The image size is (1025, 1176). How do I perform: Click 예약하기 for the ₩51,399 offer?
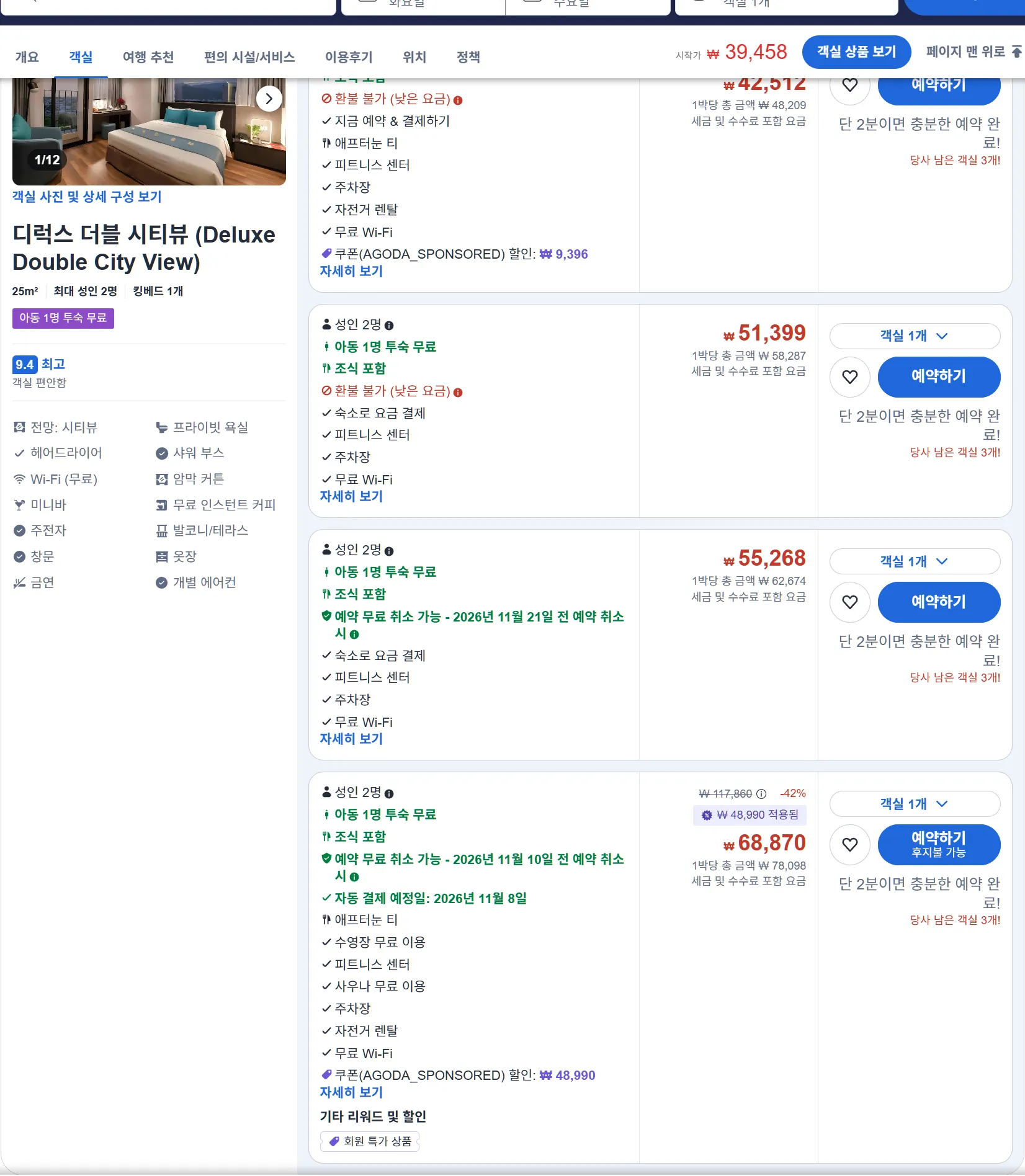[939, 377]
